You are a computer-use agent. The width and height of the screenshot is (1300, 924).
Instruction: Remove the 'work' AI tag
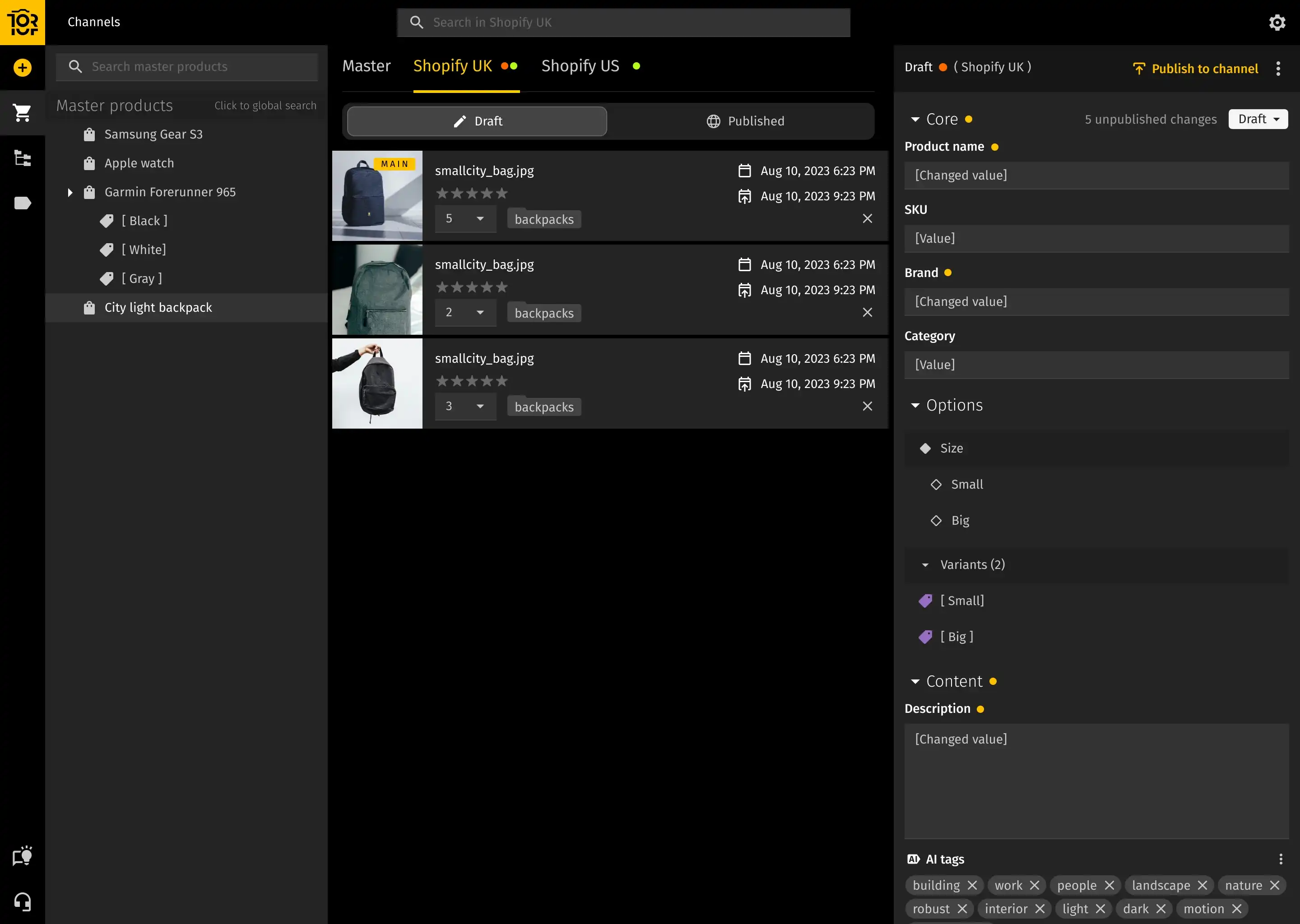(x=1035, y=885)
